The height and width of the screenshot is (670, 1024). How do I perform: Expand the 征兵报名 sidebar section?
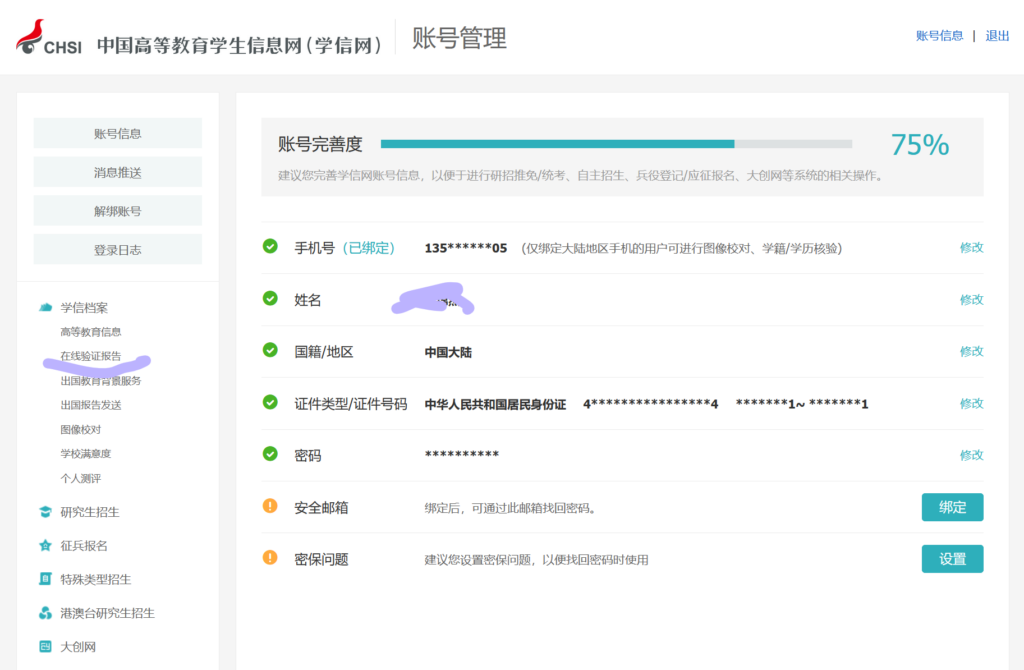pos(84,546)
